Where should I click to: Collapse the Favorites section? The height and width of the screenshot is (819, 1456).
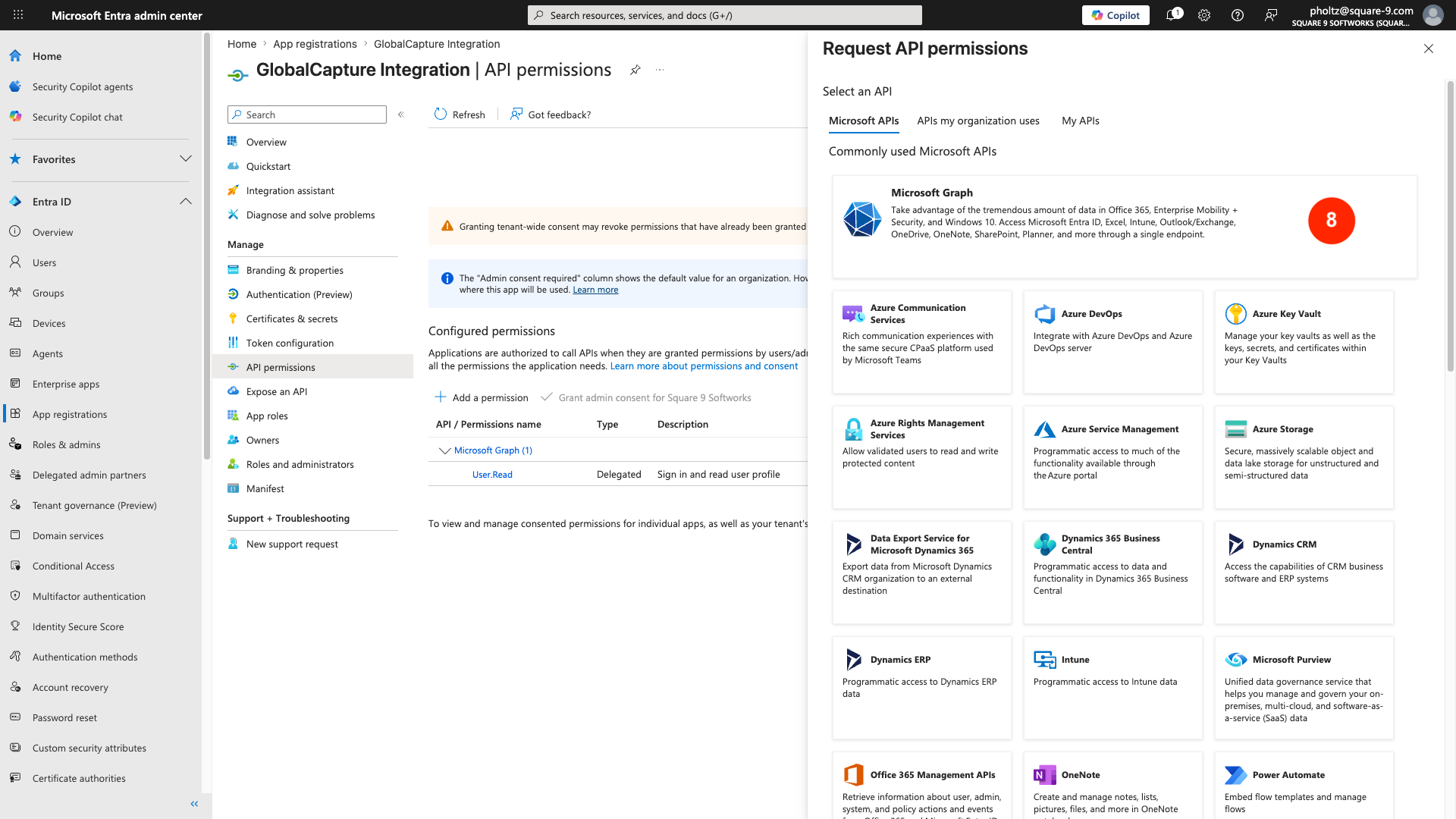point(185,159)
